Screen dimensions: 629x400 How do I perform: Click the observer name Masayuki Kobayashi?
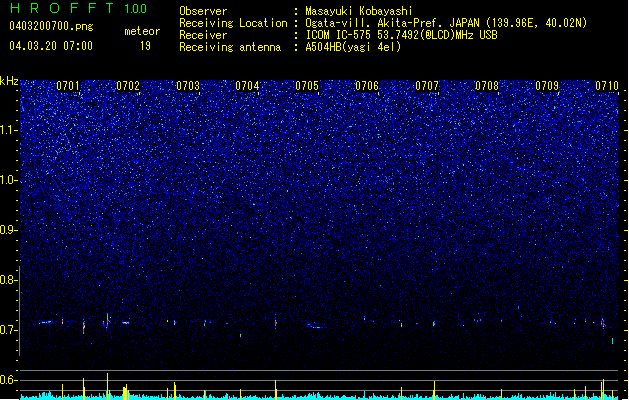tap(359, 11)
